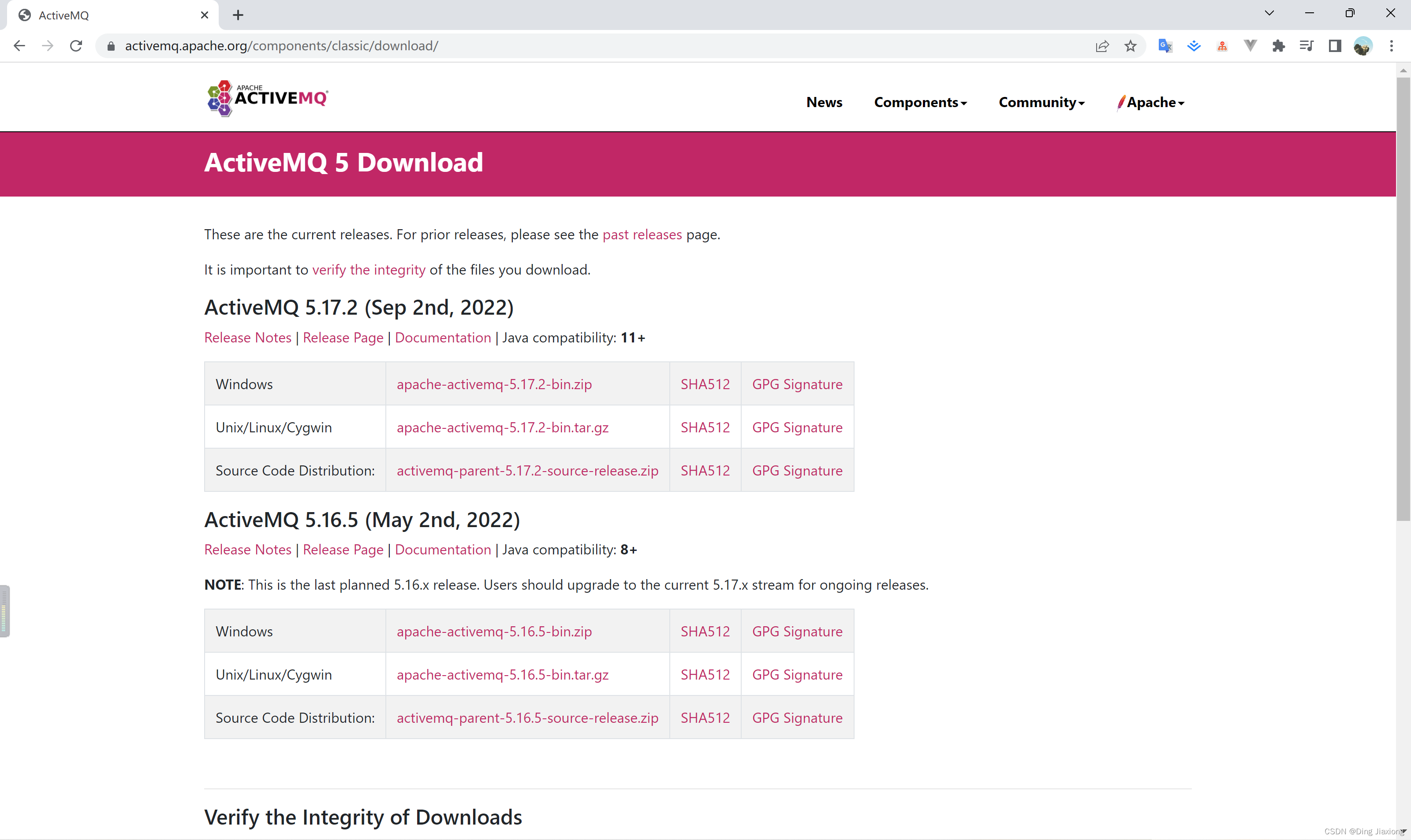
Task: Share this page via the share icon
Action: (1102, 46)
